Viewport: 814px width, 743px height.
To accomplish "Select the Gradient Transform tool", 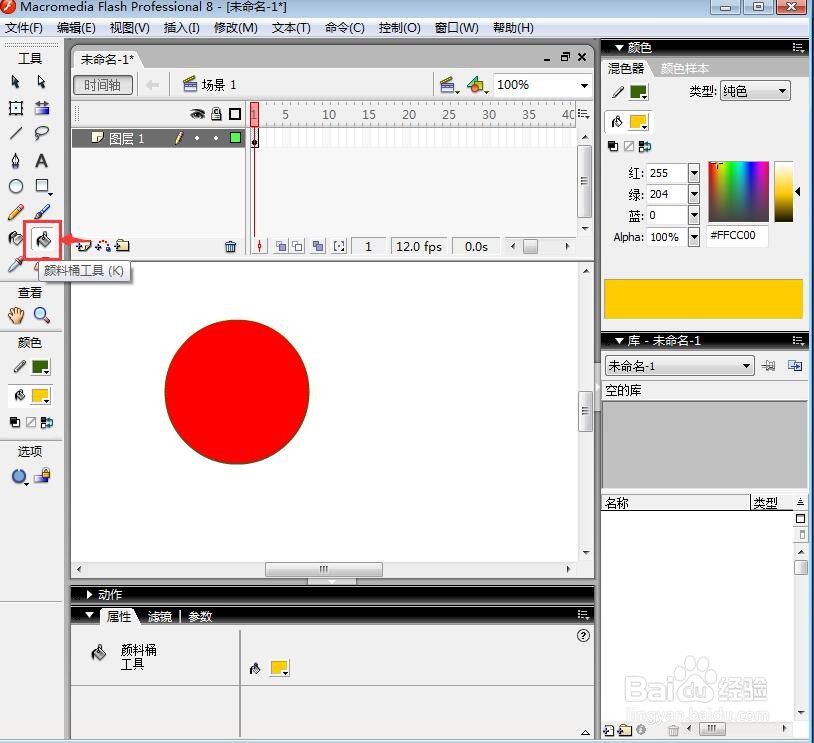I will coord(42,108).
